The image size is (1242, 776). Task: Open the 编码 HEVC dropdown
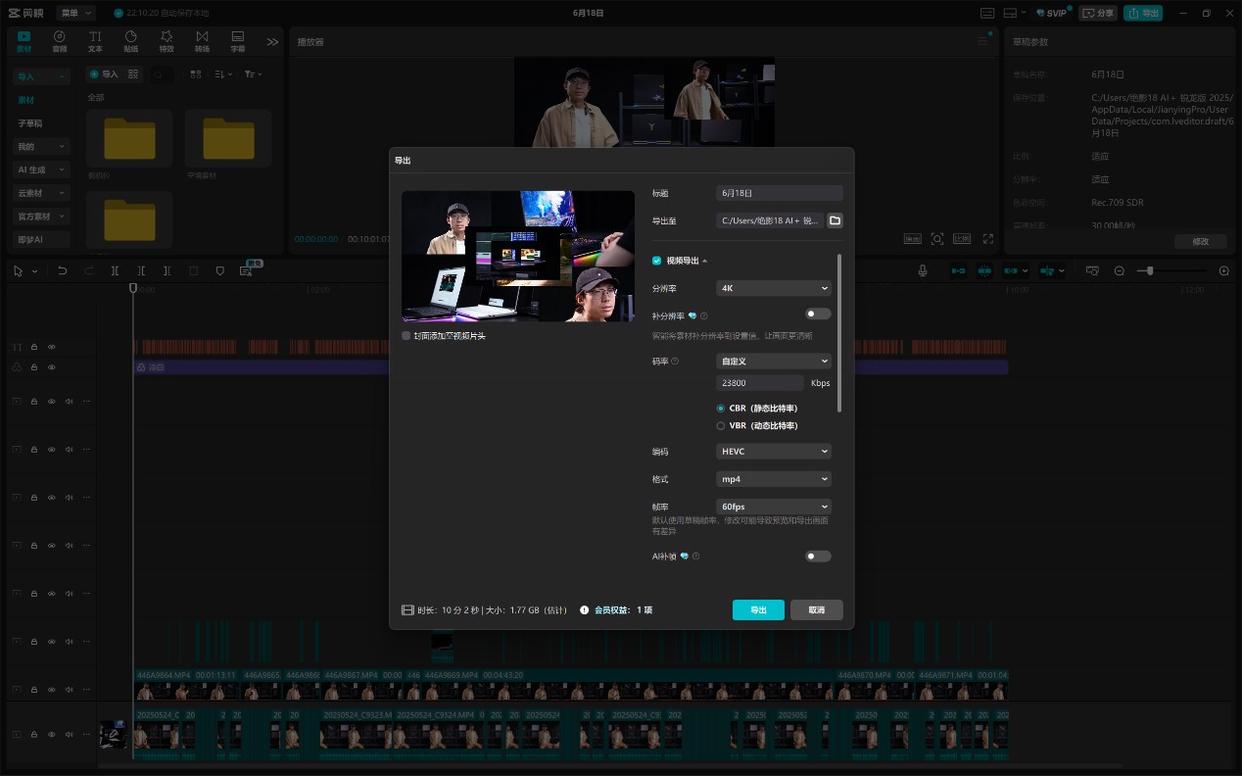pos(773,451)
